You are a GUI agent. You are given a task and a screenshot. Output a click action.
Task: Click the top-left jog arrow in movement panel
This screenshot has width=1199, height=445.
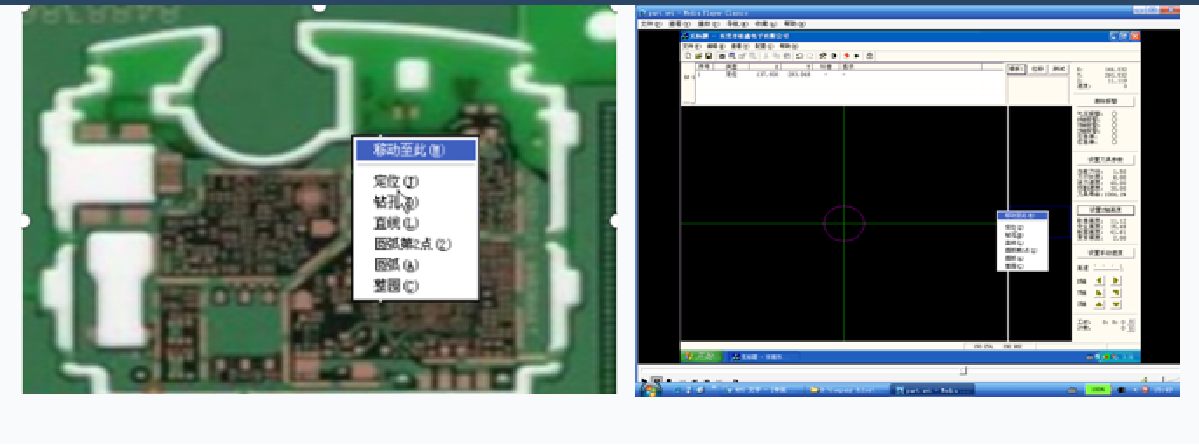click(x=1099, y=281)
